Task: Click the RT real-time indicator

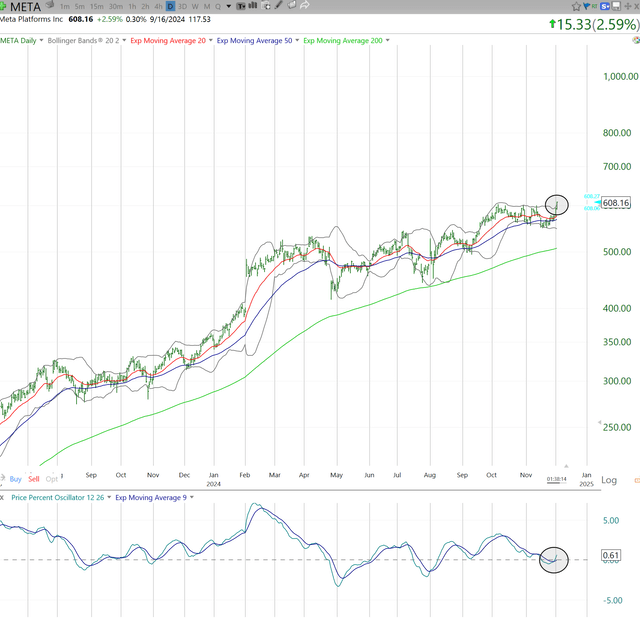Action: click(594, 6)
